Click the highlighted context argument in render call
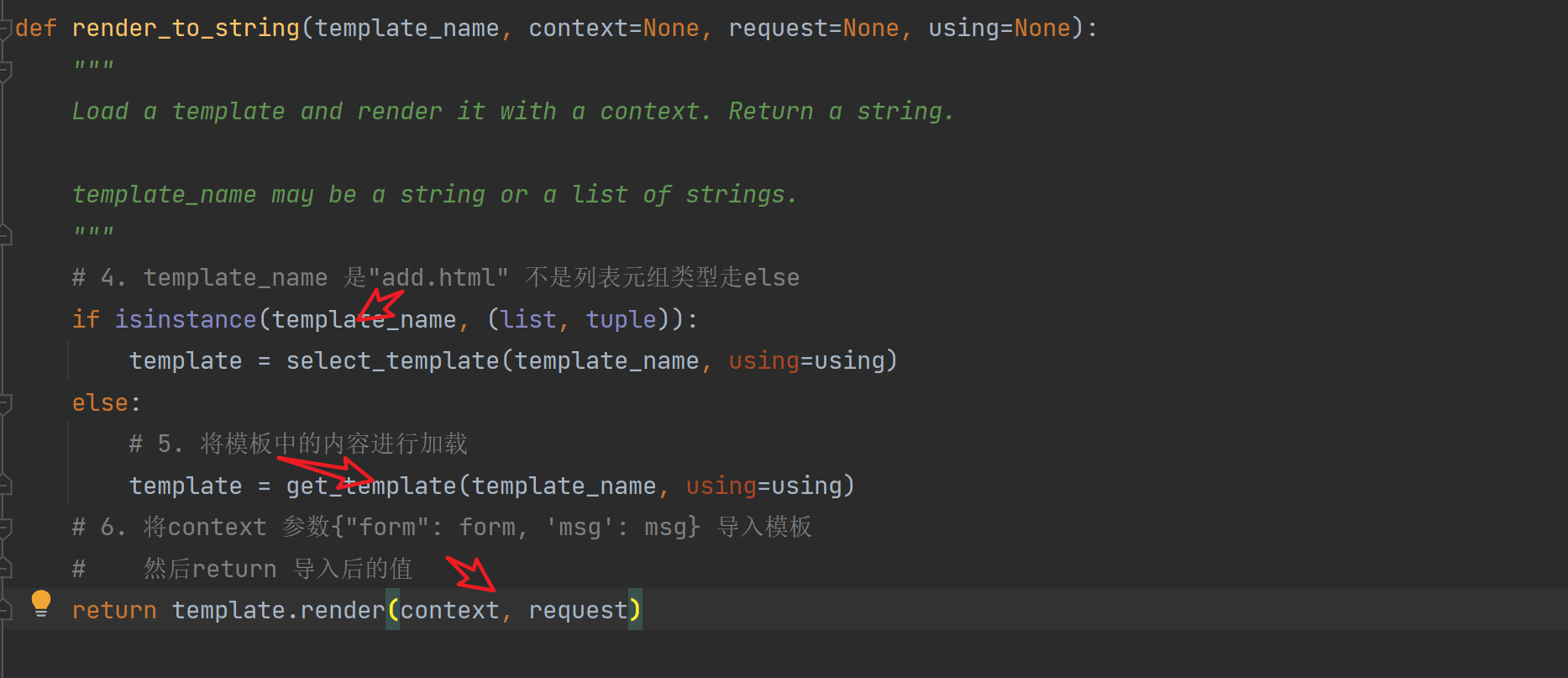 [449, 611]
